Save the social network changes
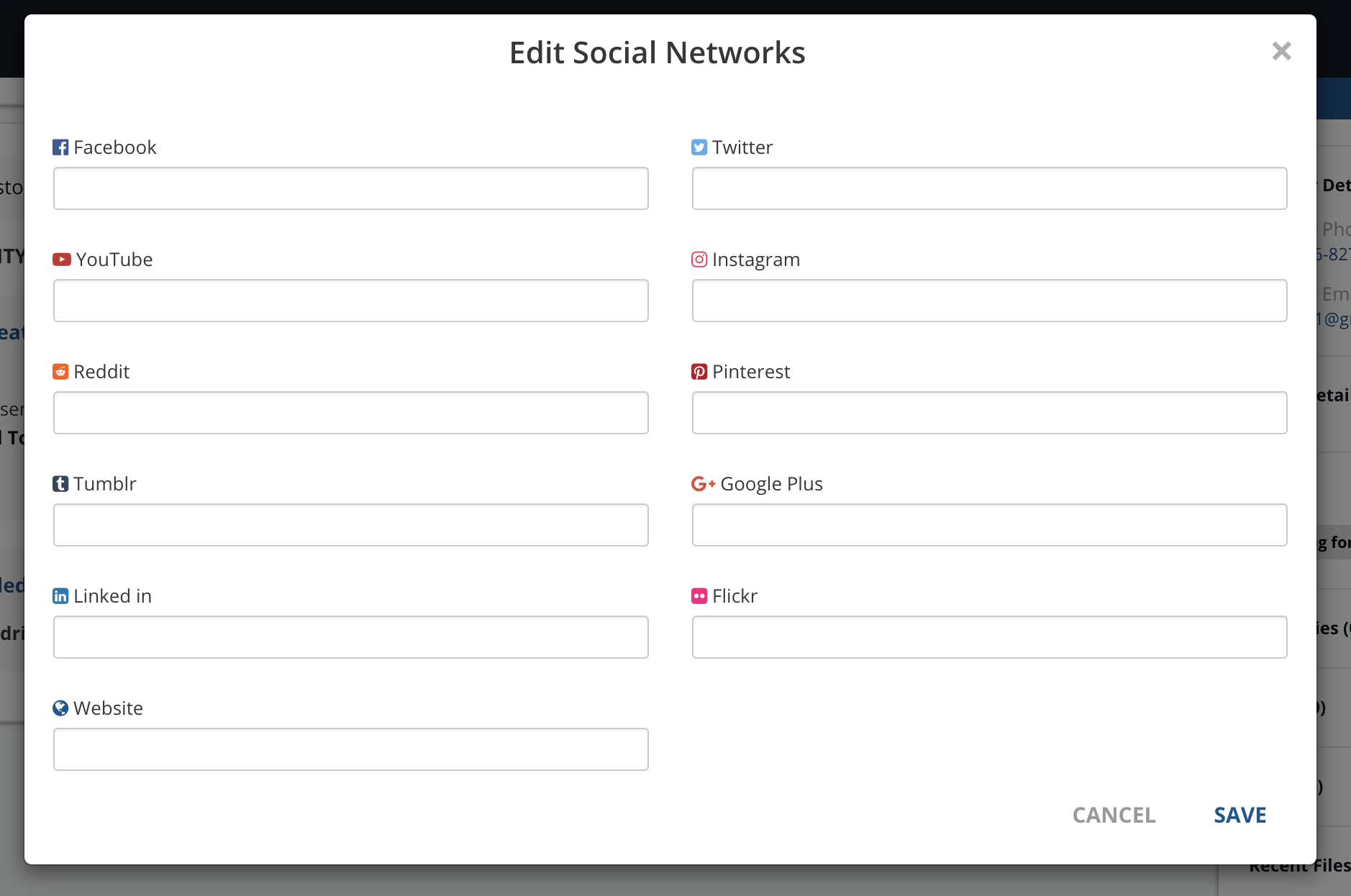The height and width of the screenshot is (896, 1351). pos(1240,815)
